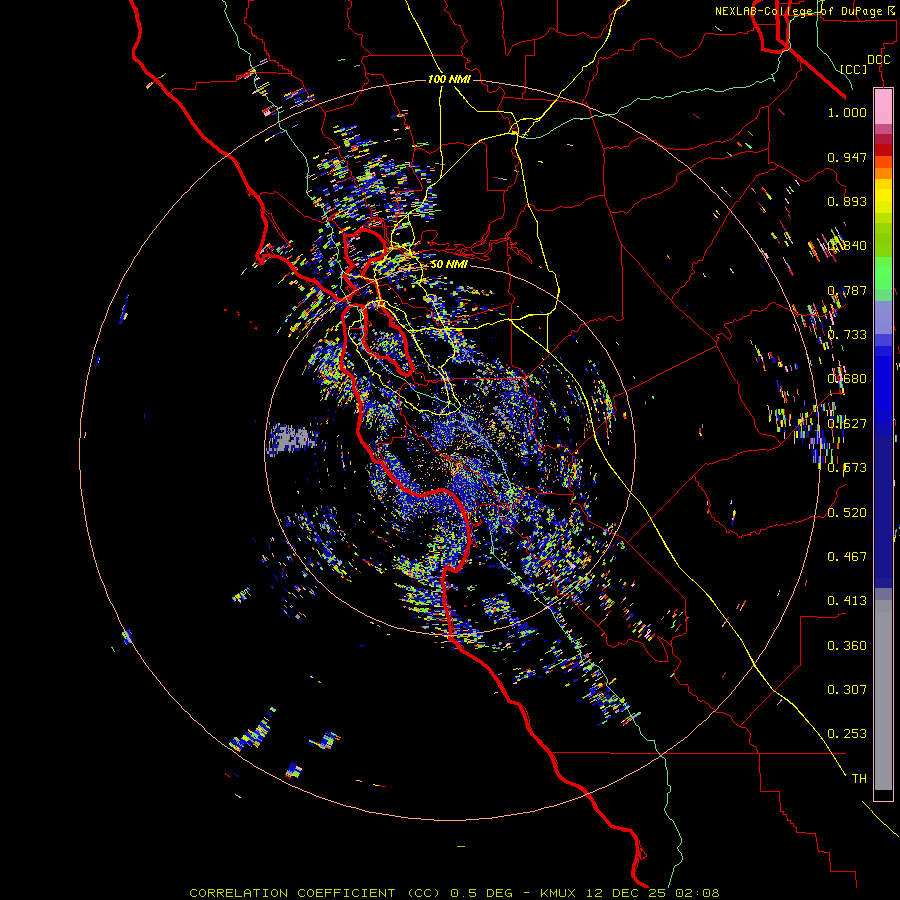Select the 0.733 legend value

click(x=847, y=335)
